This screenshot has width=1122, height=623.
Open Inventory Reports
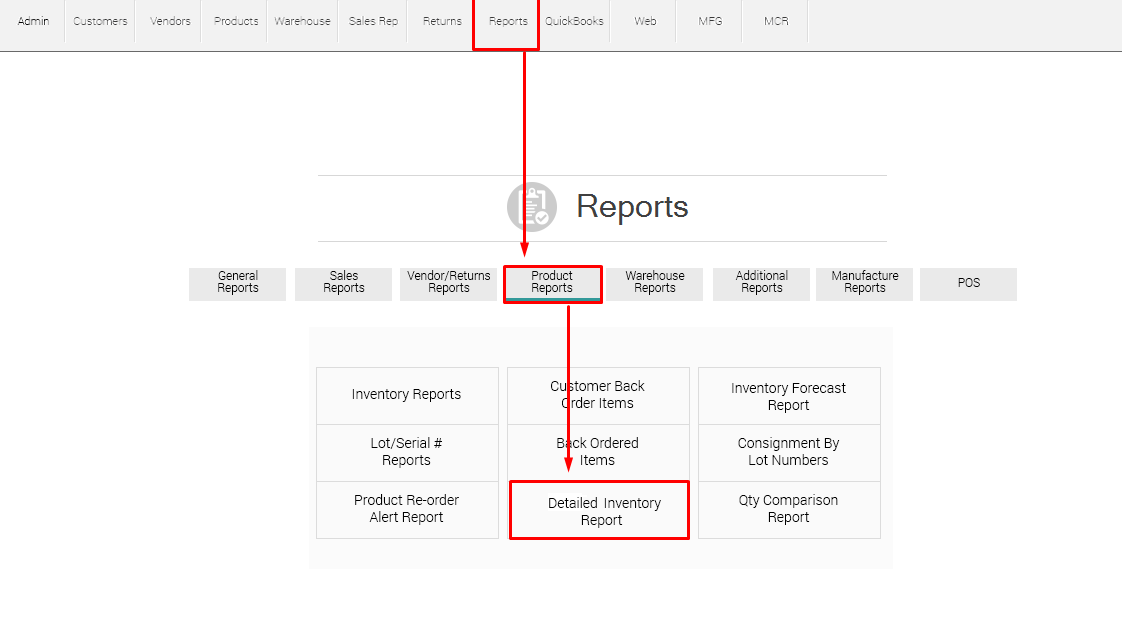407,395
